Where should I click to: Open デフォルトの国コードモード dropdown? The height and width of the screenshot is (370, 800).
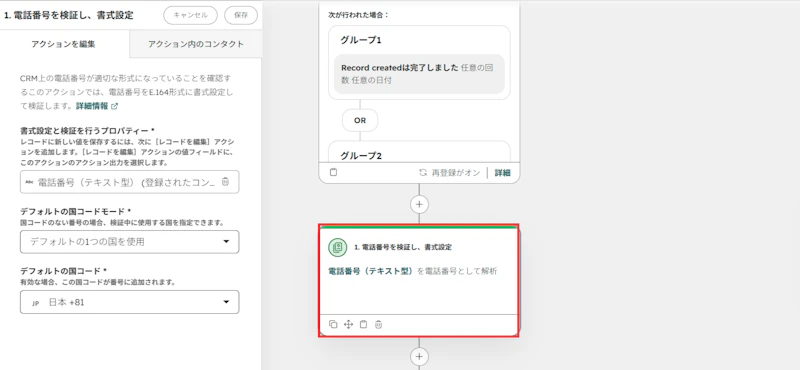coord(130,242)
